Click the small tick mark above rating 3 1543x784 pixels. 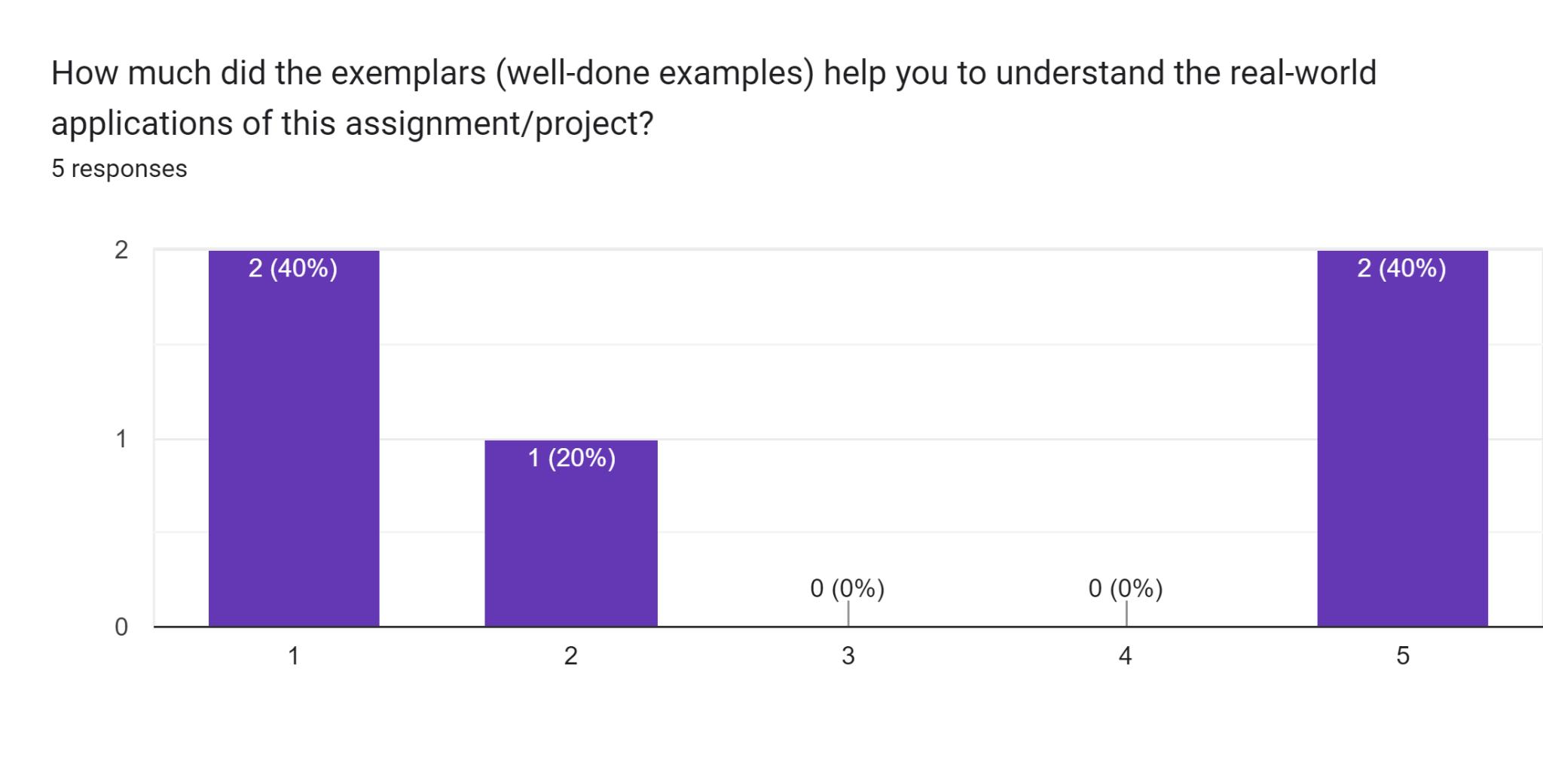pos(848,613)
